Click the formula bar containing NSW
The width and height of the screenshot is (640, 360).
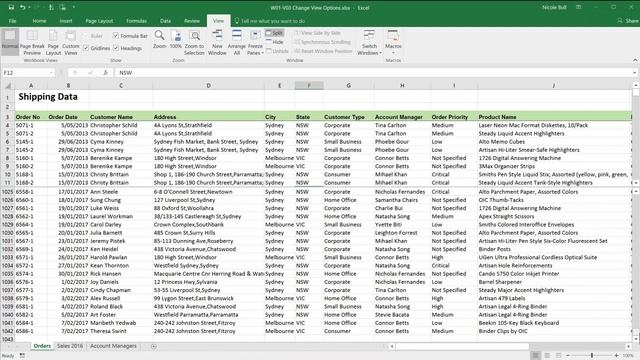(373, 73)
